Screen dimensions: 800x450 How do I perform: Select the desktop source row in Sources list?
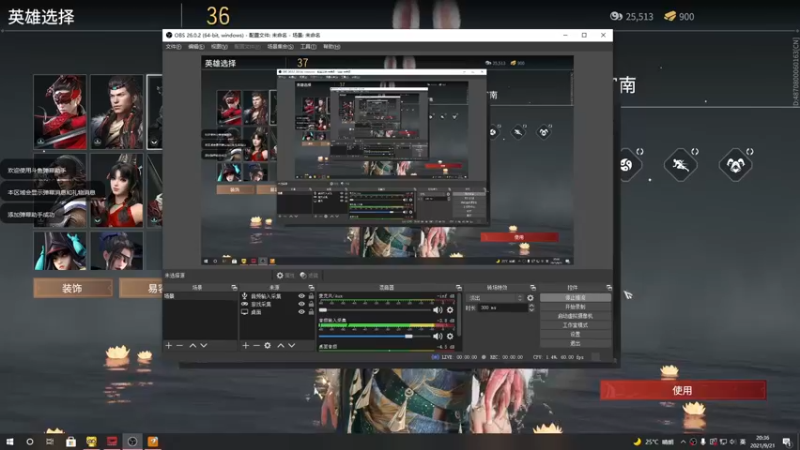point(277,312)
